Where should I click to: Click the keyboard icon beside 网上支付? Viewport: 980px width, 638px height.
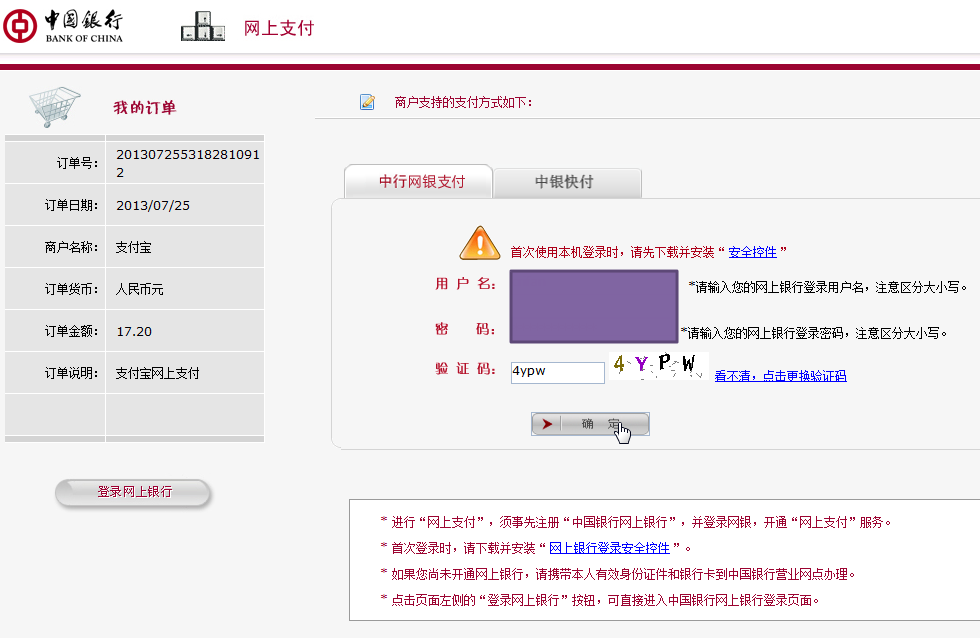click(x=202, y=26)
